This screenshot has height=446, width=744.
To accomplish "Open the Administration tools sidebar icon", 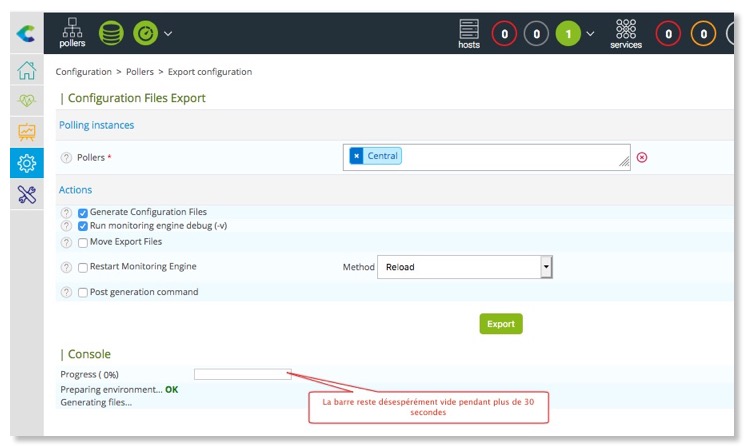I will coord(26,194).
